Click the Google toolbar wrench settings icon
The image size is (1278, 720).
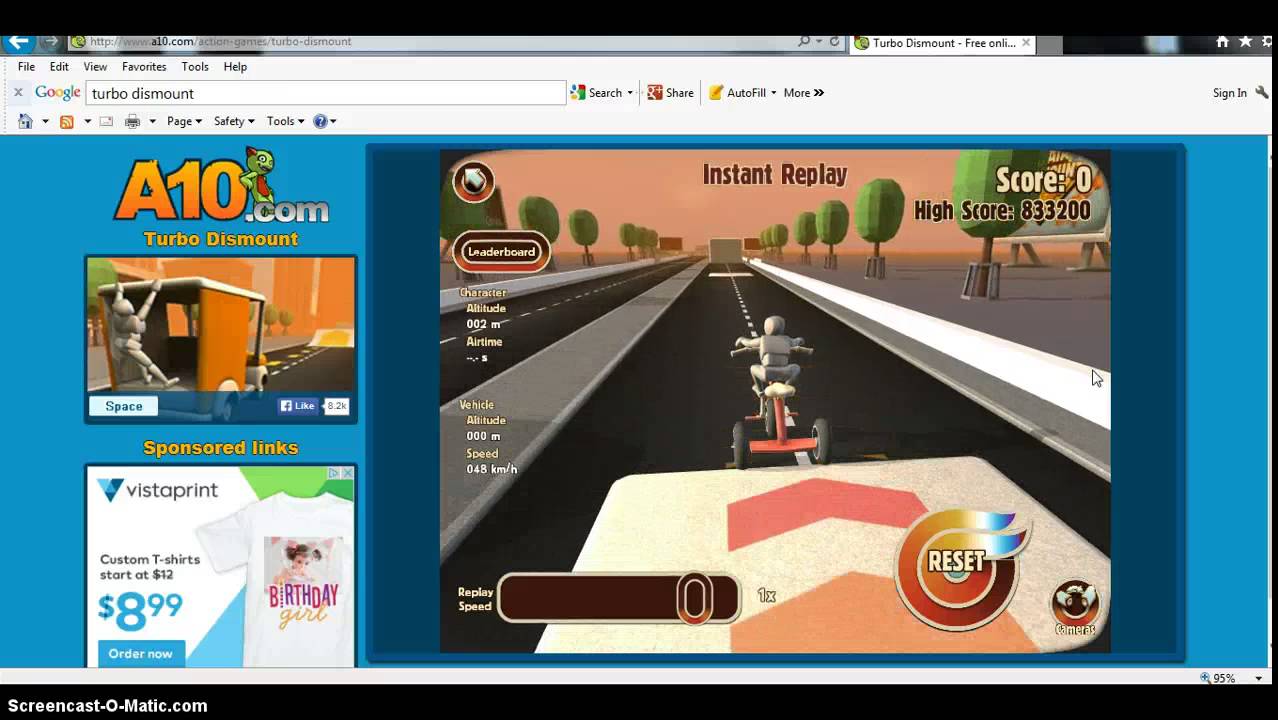1262,93
